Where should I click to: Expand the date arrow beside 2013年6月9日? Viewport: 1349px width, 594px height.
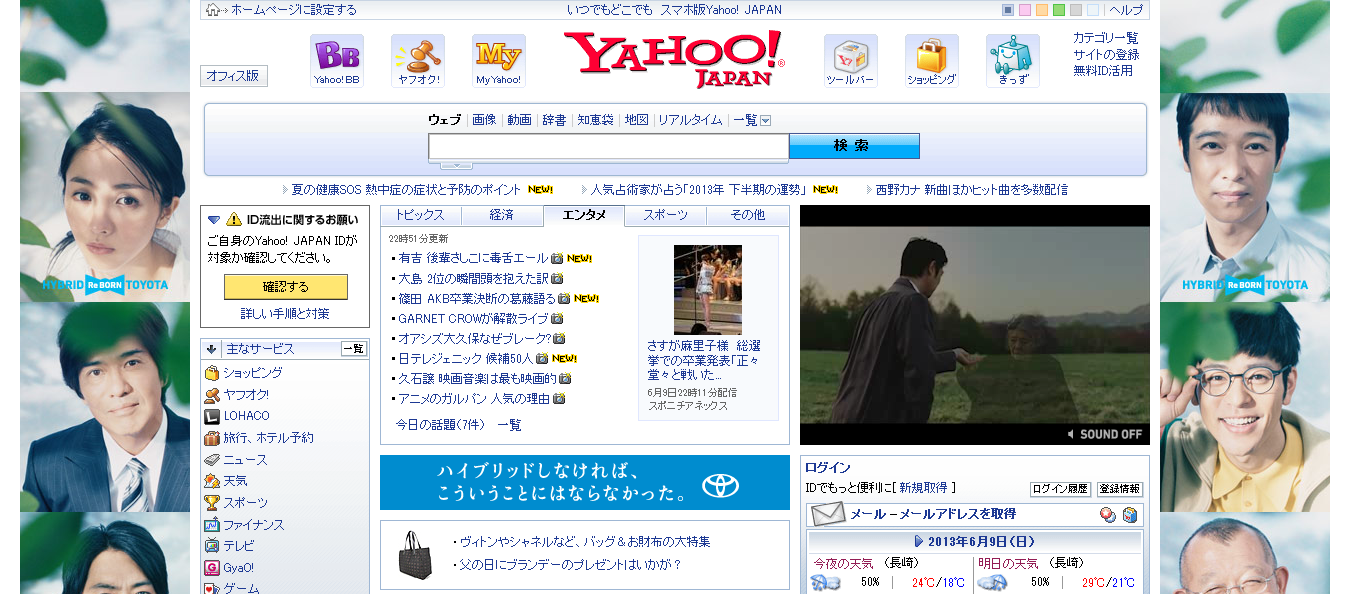(919, 541)
